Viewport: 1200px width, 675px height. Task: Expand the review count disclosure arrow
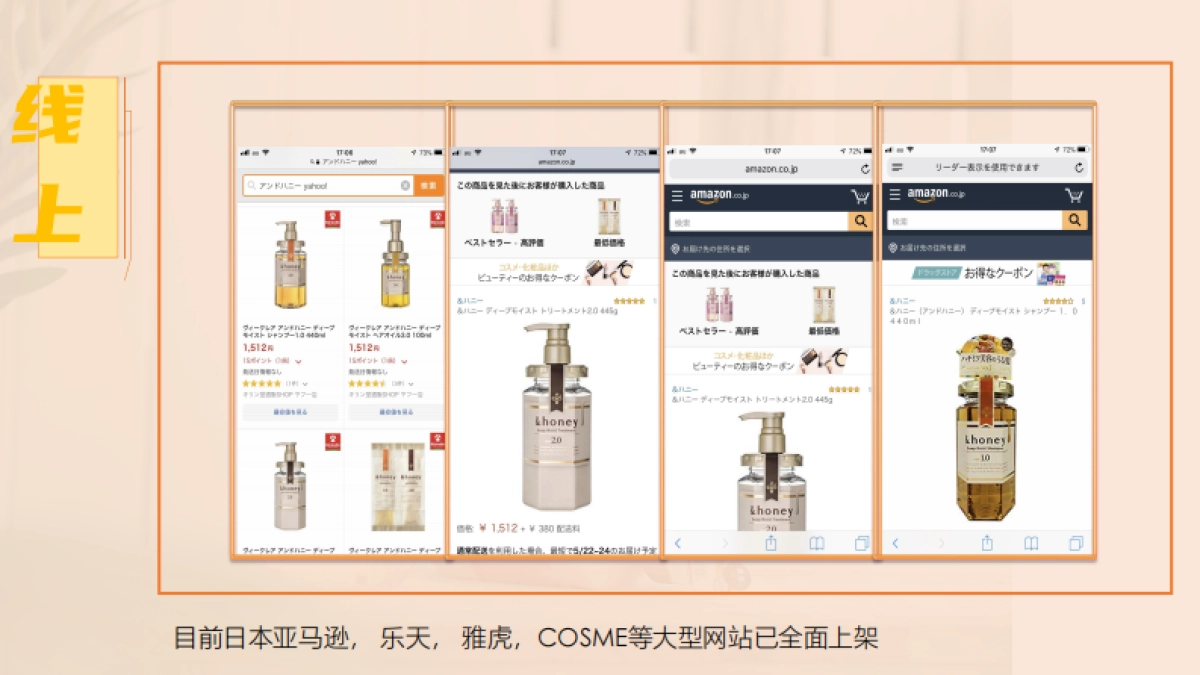[x=307, y=383]
